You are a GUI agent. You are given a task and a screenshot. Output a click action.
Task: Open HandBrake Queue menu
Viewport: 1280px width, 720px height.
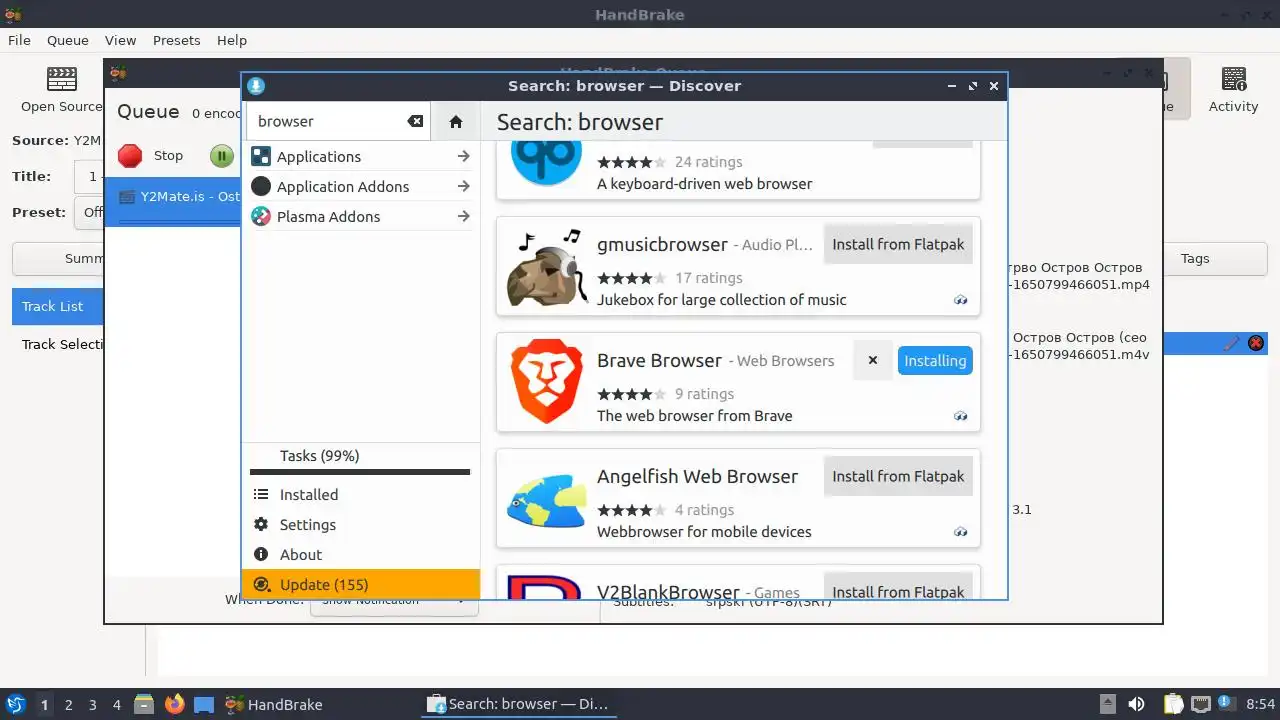coord(68,40)
